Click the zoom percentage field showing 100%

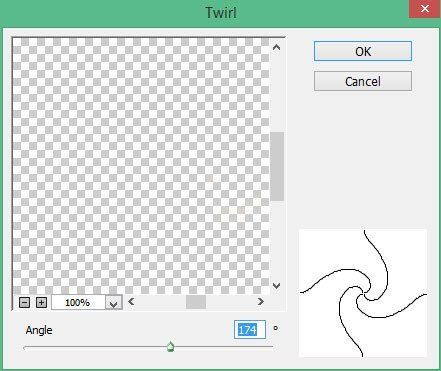(x=79, y=303)
